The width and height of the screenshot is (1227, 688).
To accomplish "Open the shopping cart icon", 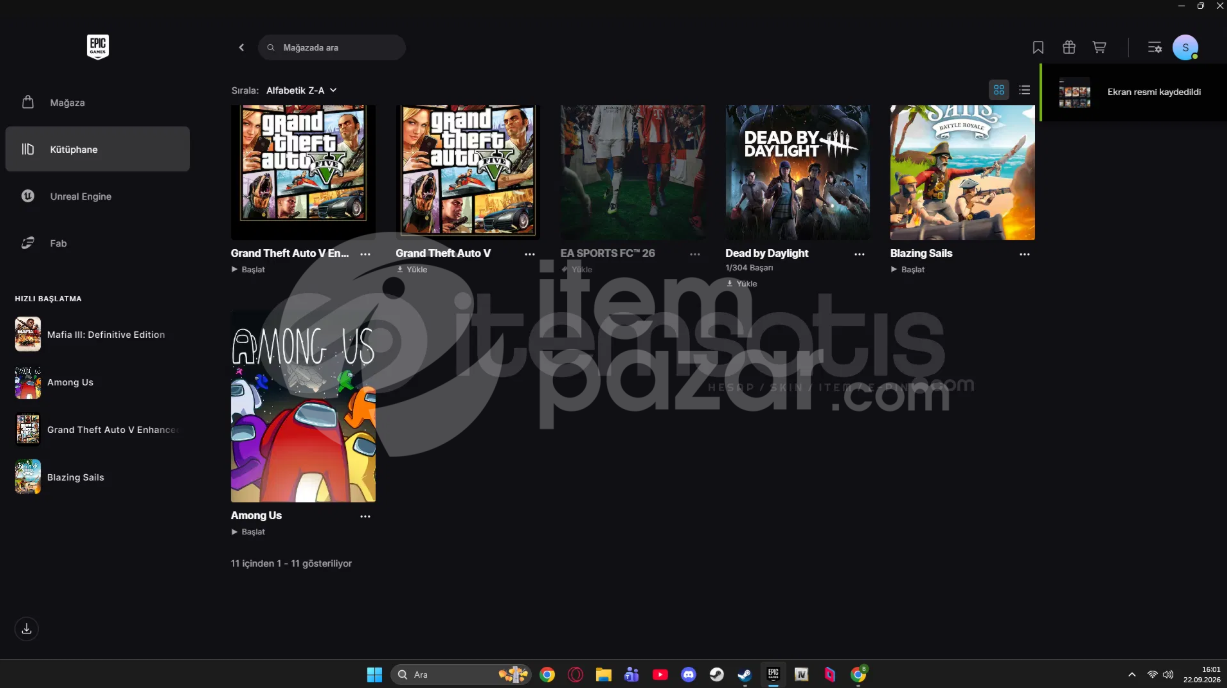I will [1099, 47].
